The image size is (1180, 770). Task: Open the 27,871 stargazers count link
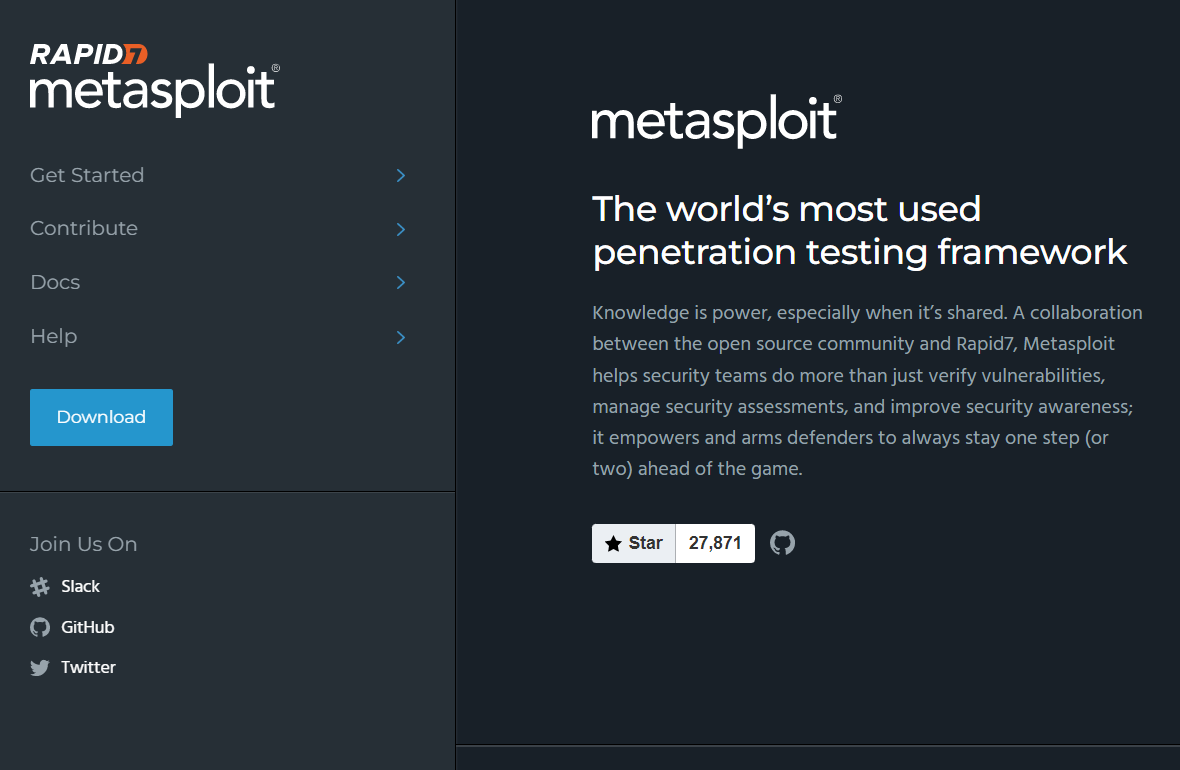click(714, 543)
